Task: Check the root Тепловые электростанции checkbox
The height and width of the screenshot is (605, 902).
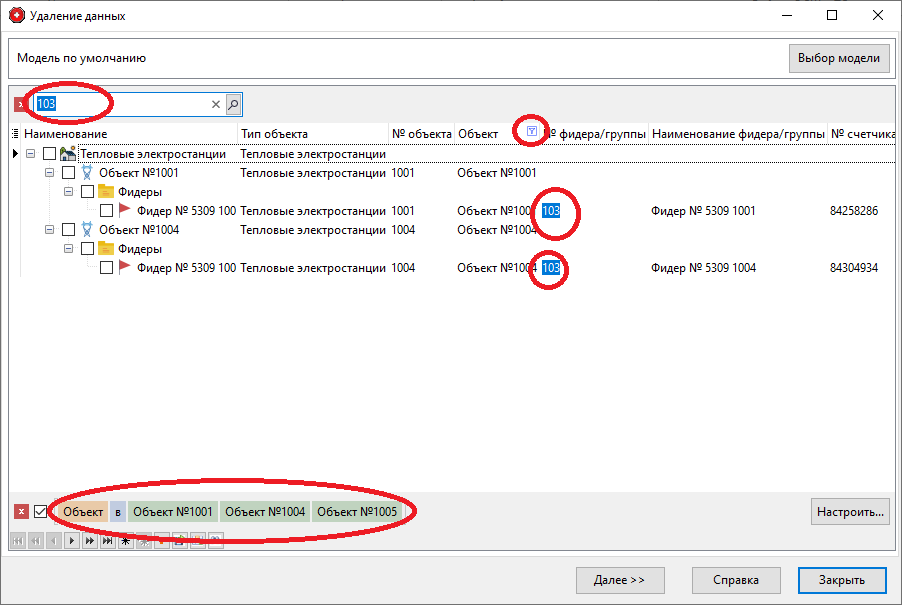Action: tap(49, 154)
